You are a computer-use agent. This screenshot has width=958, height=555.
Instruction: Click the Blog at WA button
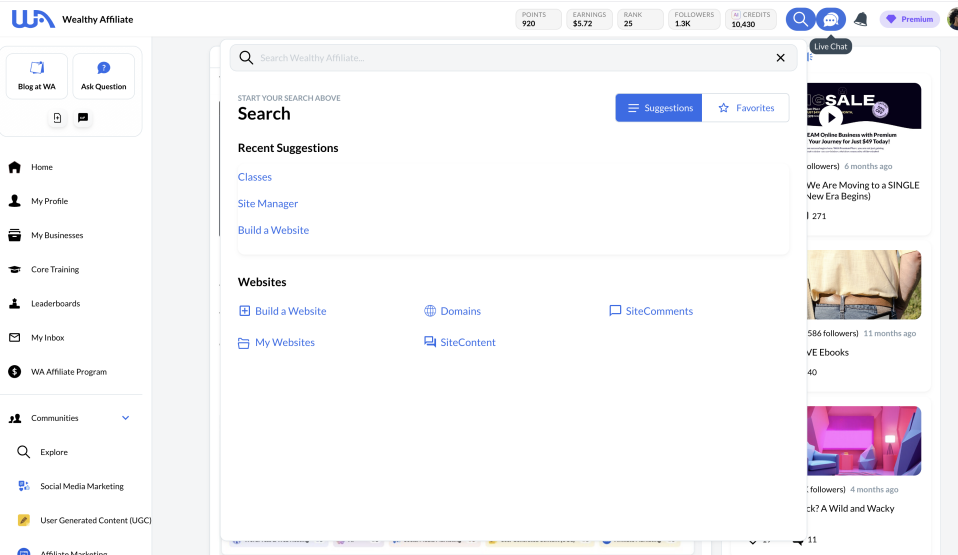pyautogui.click(x=37, y=76)
